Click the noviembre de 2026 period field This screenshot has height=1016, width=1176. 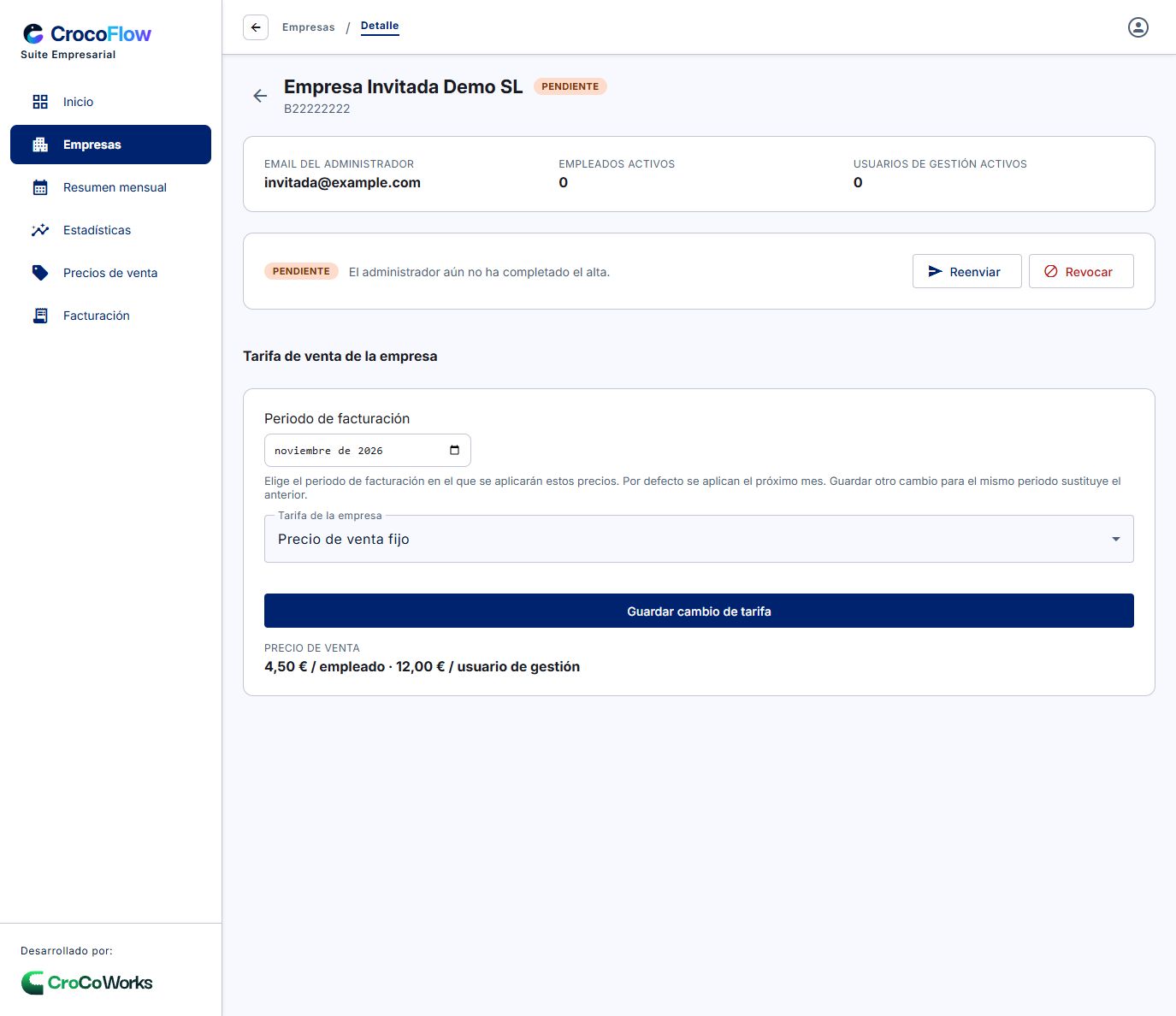(x=367, y=451)
